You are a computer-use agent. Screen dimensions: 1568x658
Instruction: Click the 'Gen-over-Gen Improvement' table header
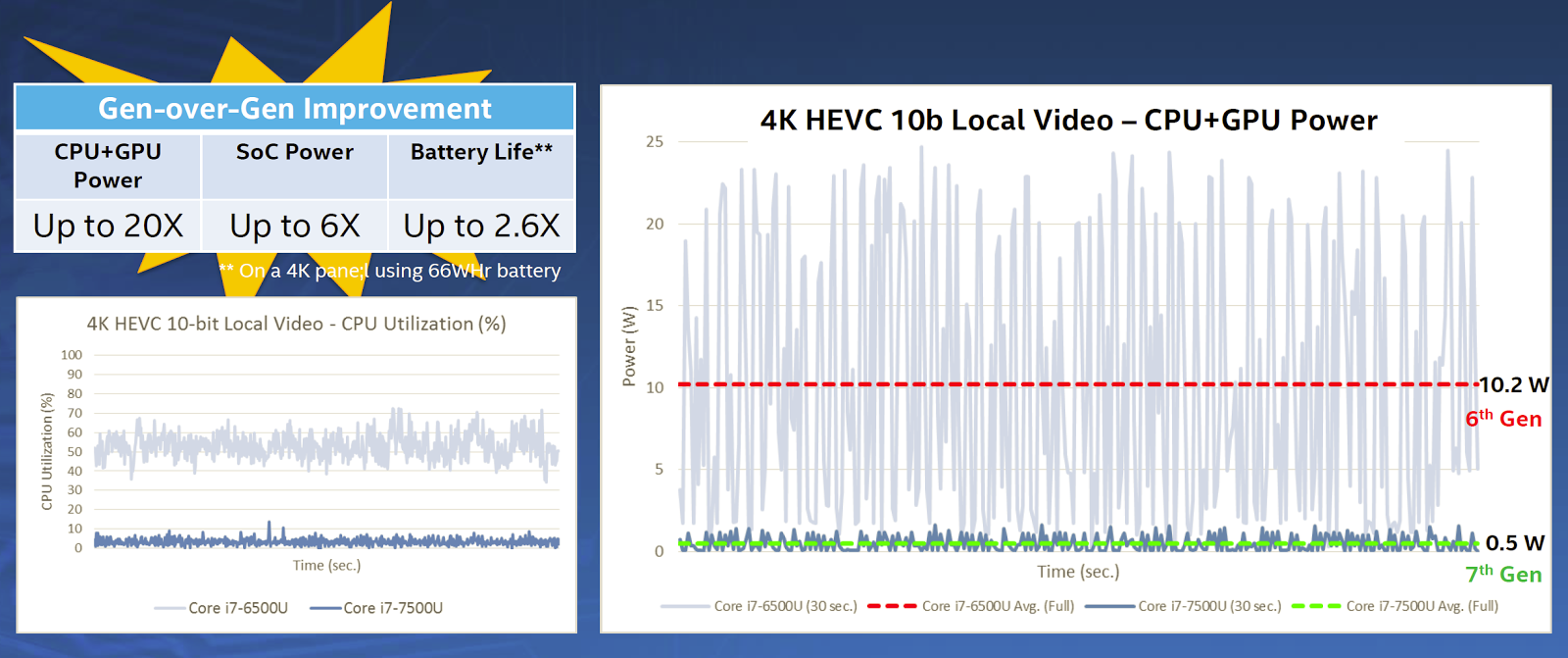tap(295, 108)
